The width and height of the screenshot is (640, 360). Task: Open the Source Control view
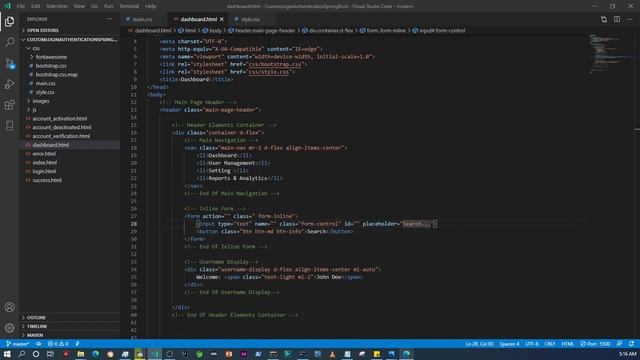click(9, 63)
